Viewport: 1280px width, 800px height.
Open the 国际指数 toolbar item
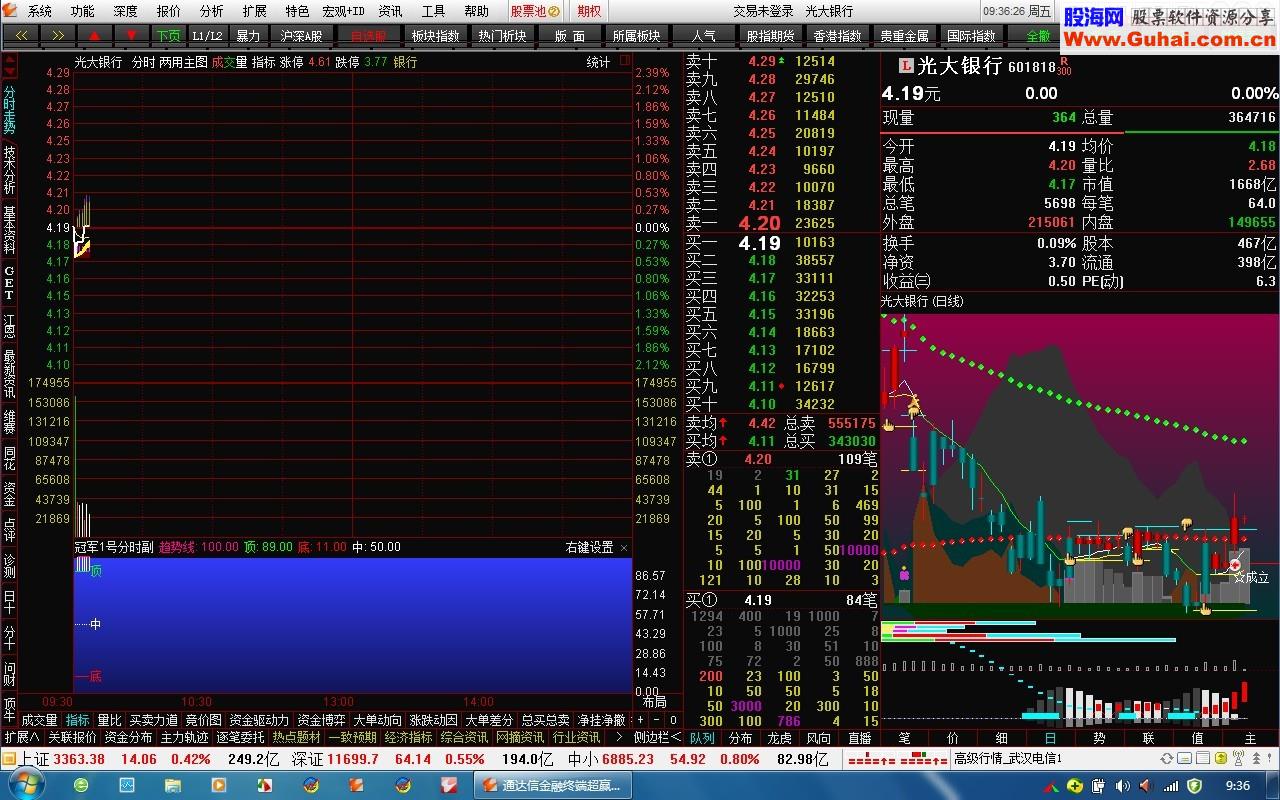[x=972, y=35]
